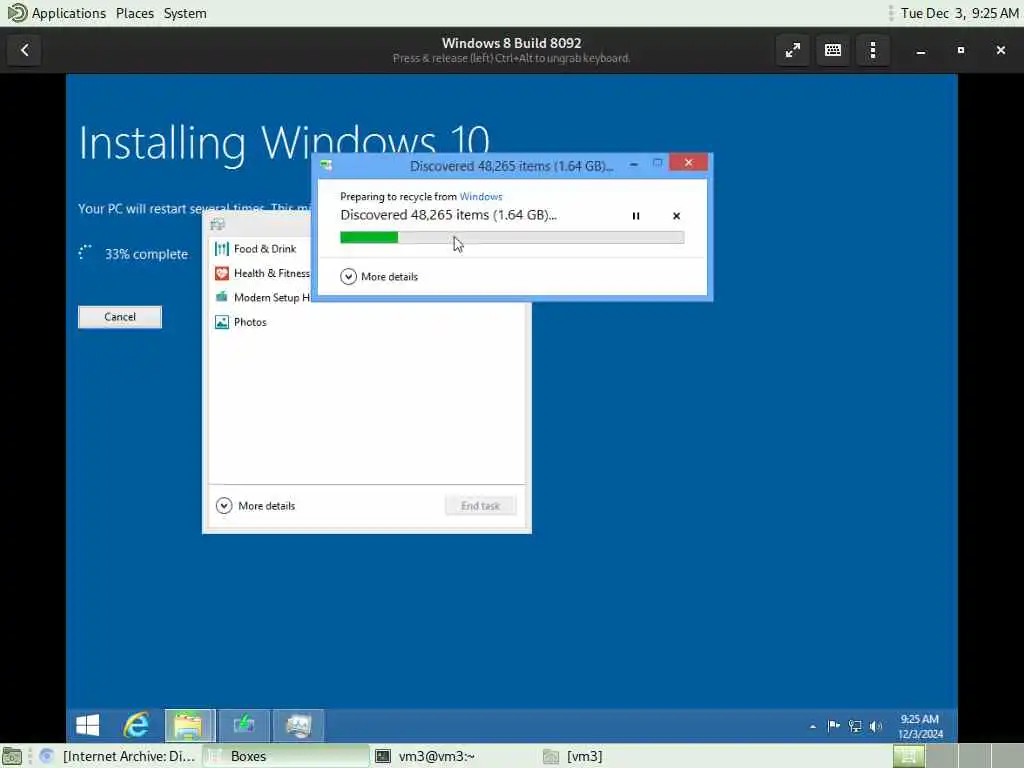Switch to Boxes in bottom panel
1024x768 pixels.
click(286, 756)
